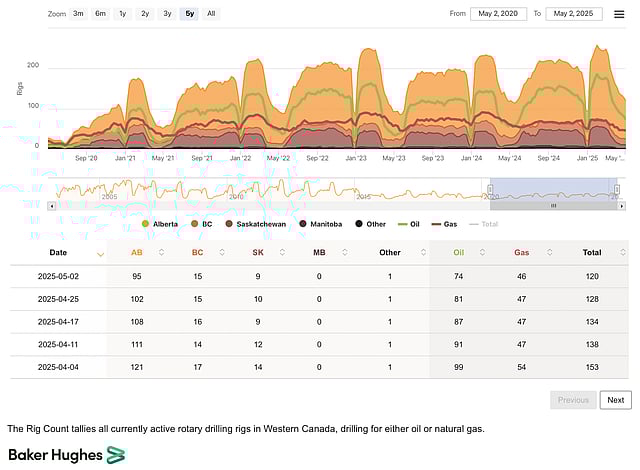Click the Baker Hughes logo
This screenshot has height=470, width=640.
point(67,455)
